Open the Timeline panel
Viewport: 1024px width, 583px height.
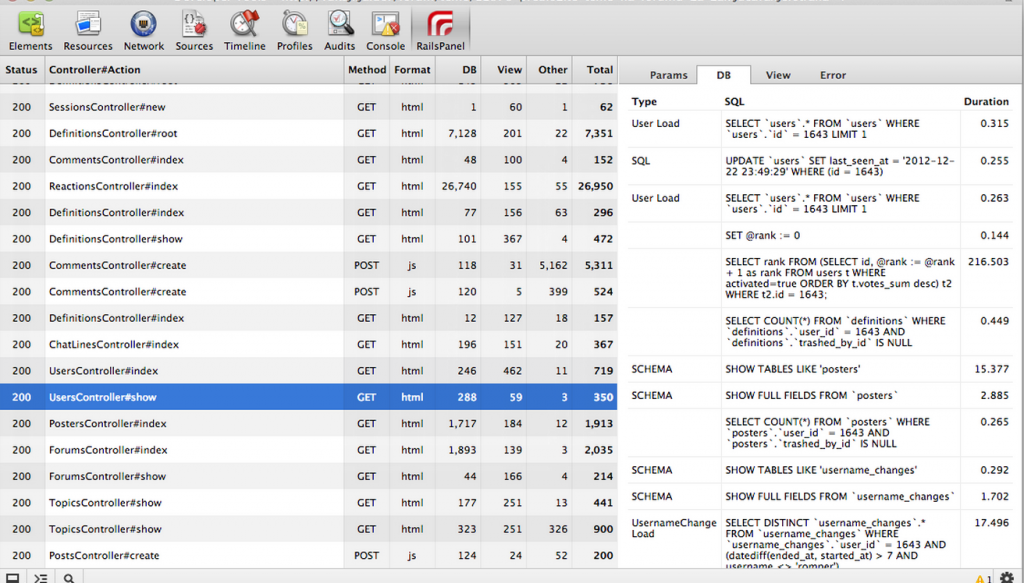(244, 30)
